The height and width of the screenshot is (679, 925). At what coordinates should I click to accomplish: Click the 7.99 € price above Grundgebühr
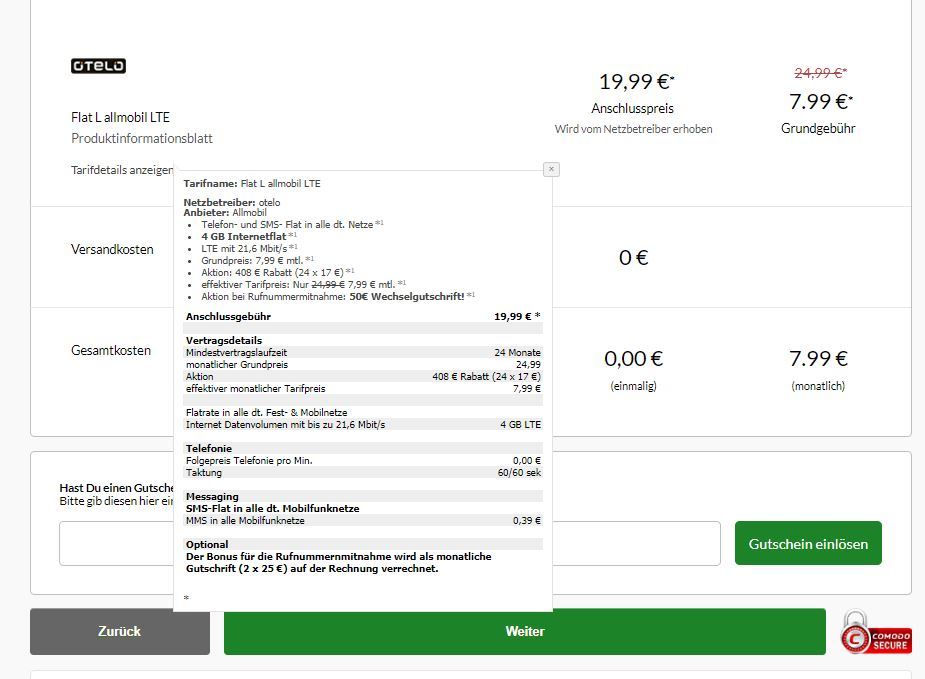[821, 101]
